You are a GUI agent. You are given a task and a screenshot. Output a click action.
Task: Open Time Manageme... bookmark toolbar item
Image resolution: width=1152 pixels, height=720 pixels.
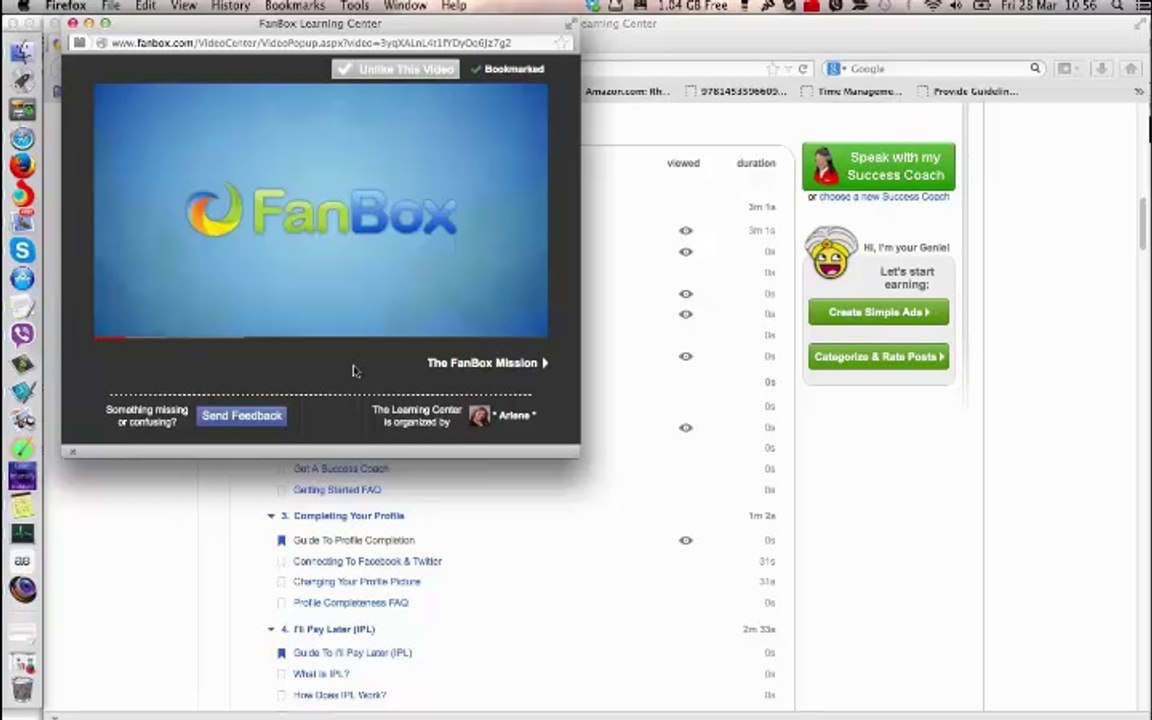point(852,92)
